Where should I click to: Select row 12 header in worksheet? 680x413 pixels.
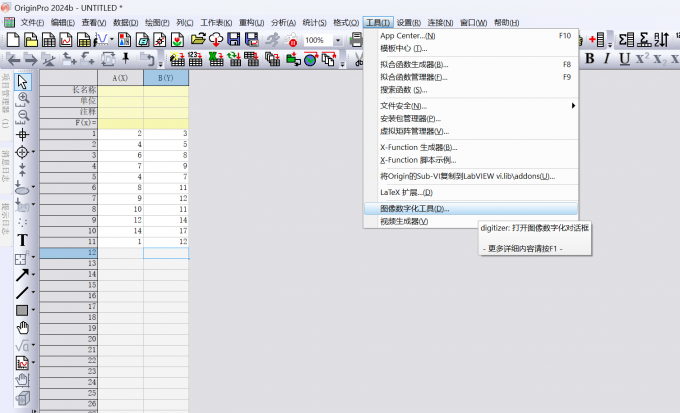point(69,252)
